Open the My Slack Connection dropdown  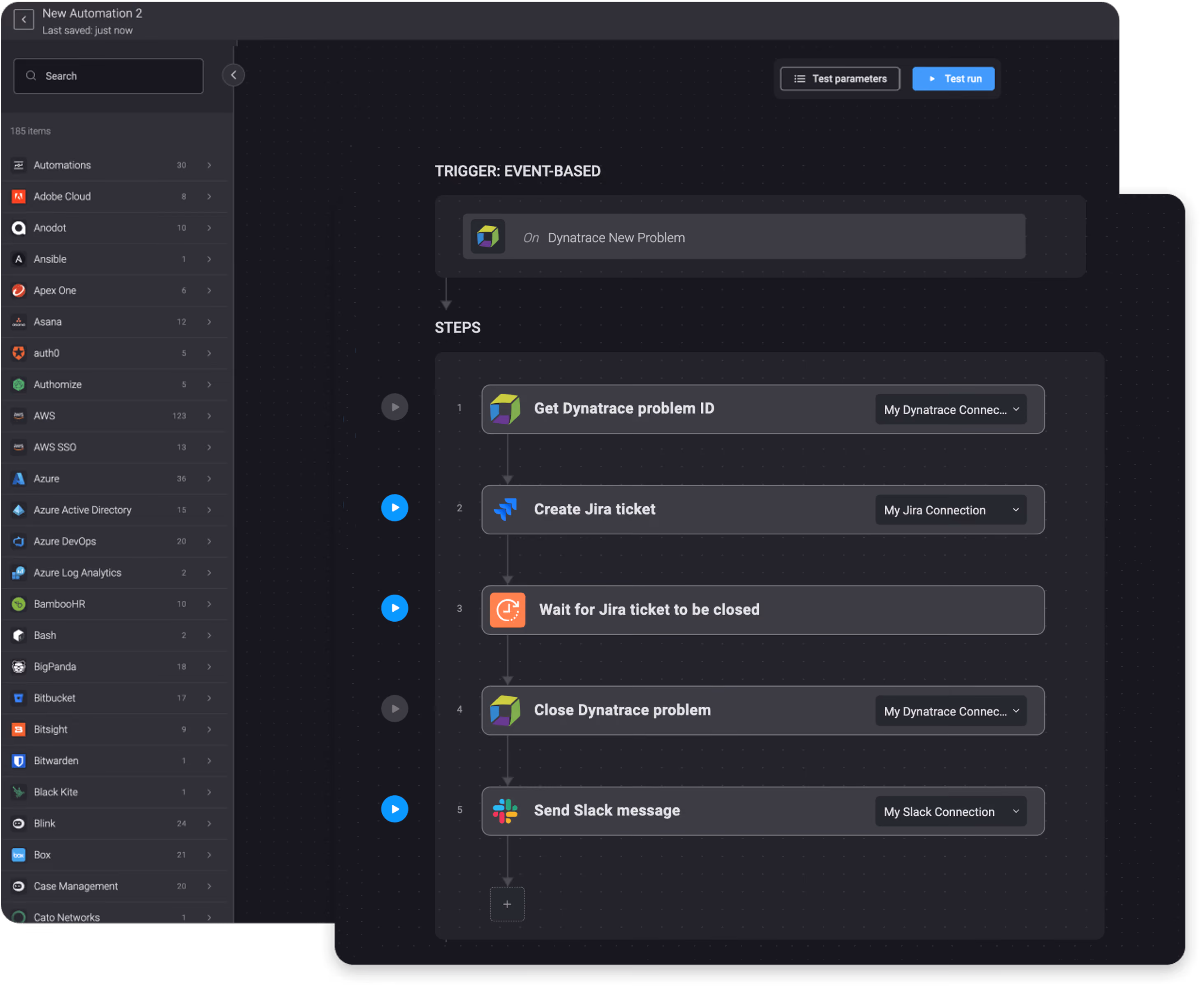(x=952, y=812)
